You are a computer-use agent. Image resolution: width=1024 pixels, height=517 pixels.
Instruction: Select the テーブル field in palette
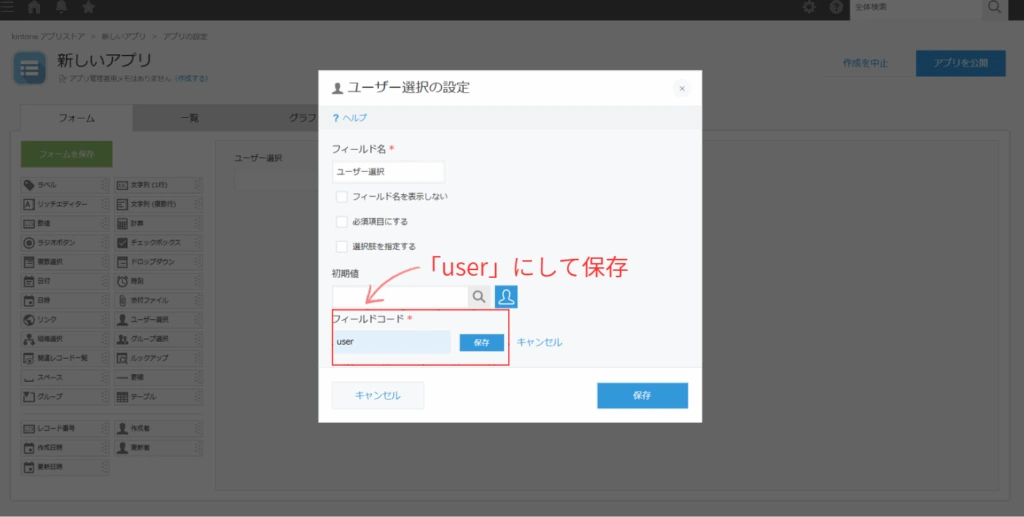pyautogui.click(x=158, y=397)
